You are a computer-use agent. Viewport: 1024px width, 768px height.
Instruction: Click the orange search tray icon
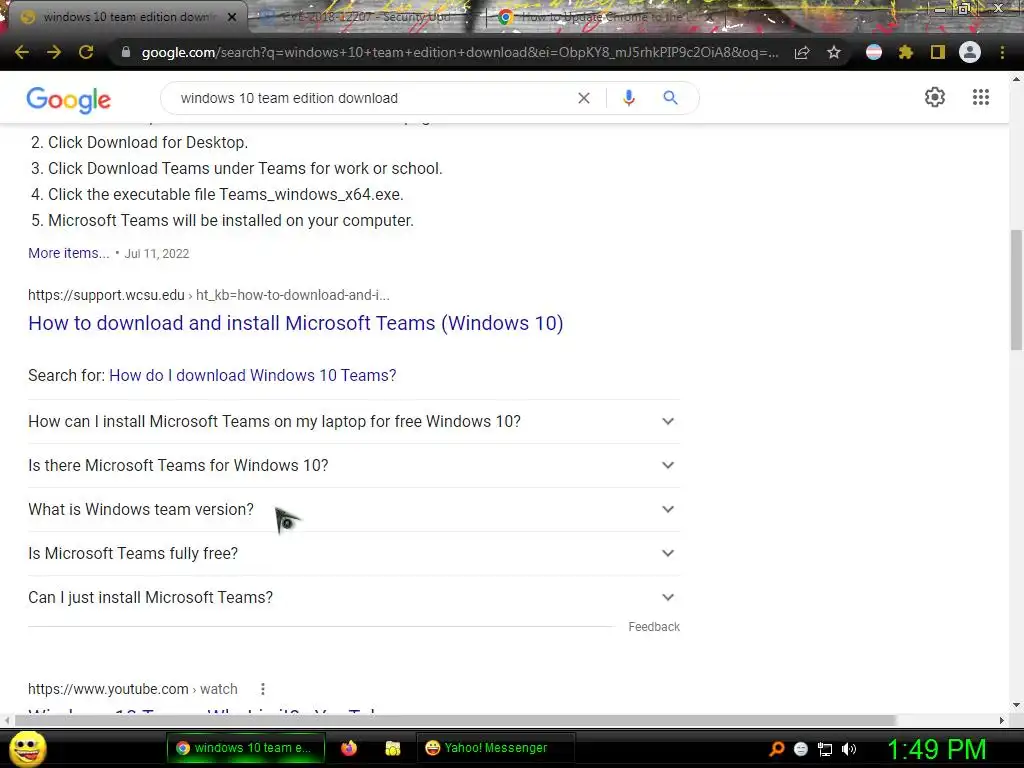[x=776, y=748]
